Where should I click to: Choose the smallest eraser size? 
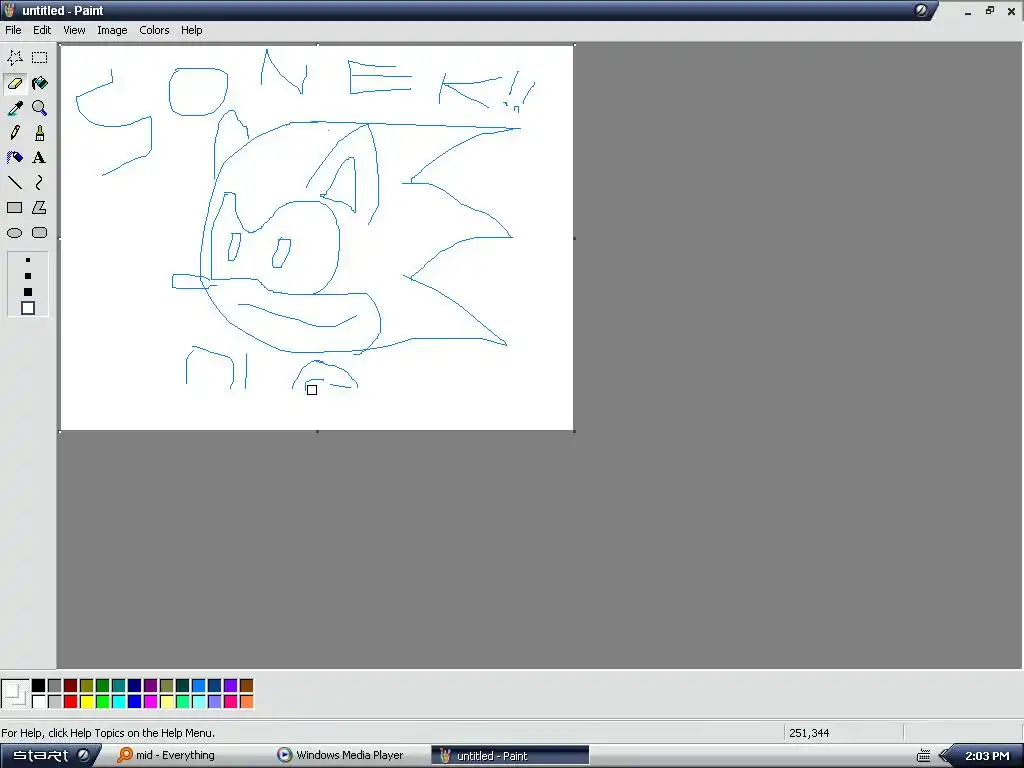(27, 260)
